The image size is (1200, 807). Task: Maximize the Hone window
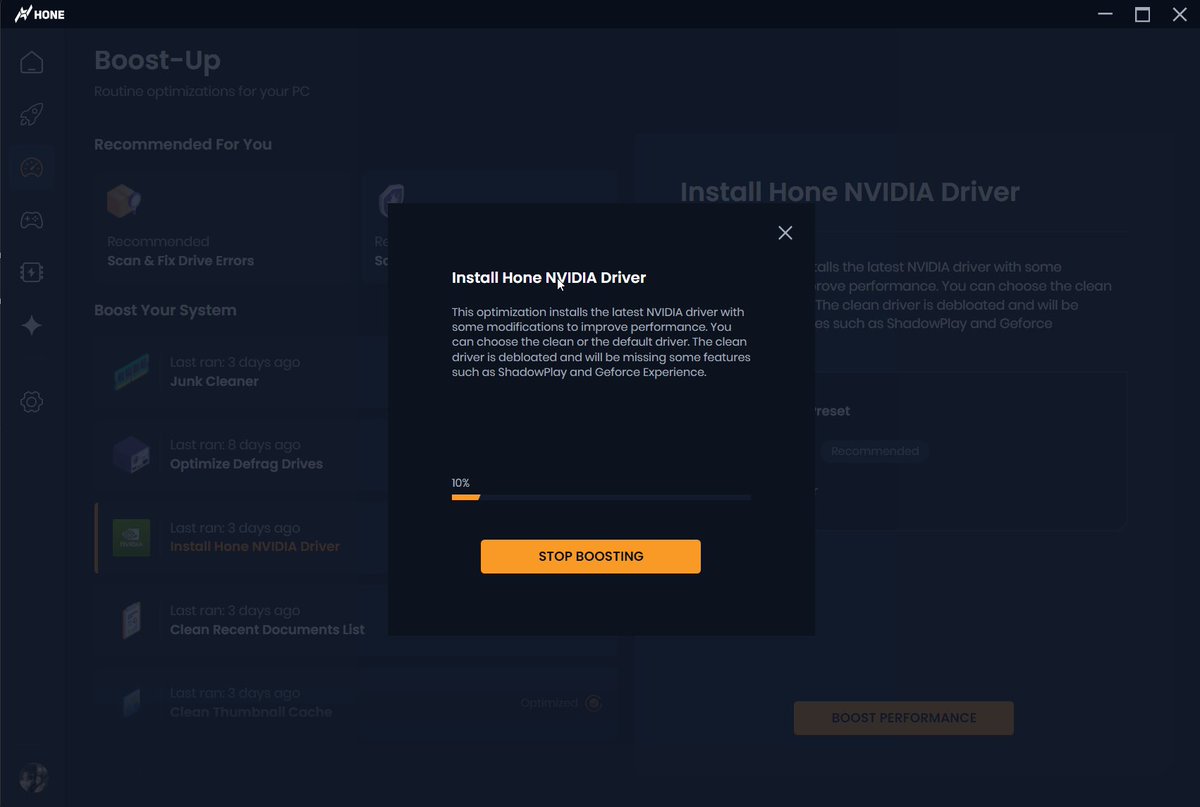click(x=1142, y=14)
